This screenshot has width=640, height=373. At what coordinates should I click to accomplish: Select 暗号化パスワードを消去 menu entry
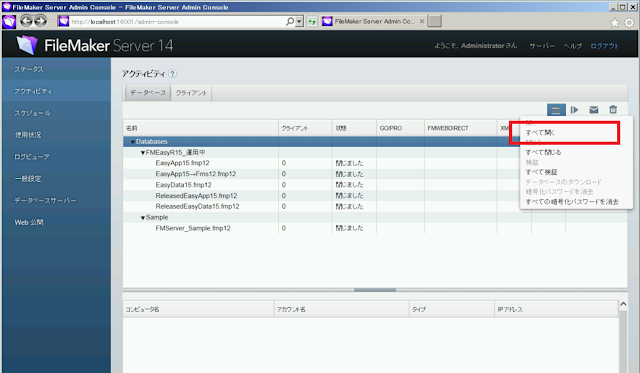click(x=559, y=192)
